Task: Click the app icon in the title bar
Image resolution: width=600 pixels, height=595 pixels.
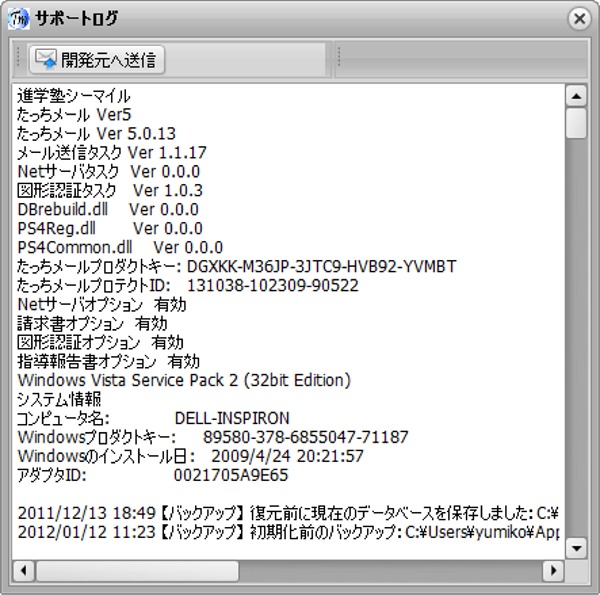Action: (x=19, y=18)
